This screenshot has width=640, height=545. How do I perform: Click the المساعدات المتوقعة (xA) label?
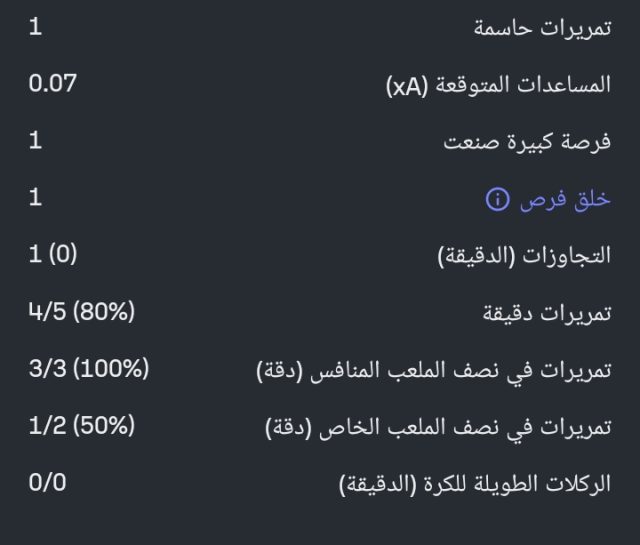pyautogui.click(x=498, y=86)
